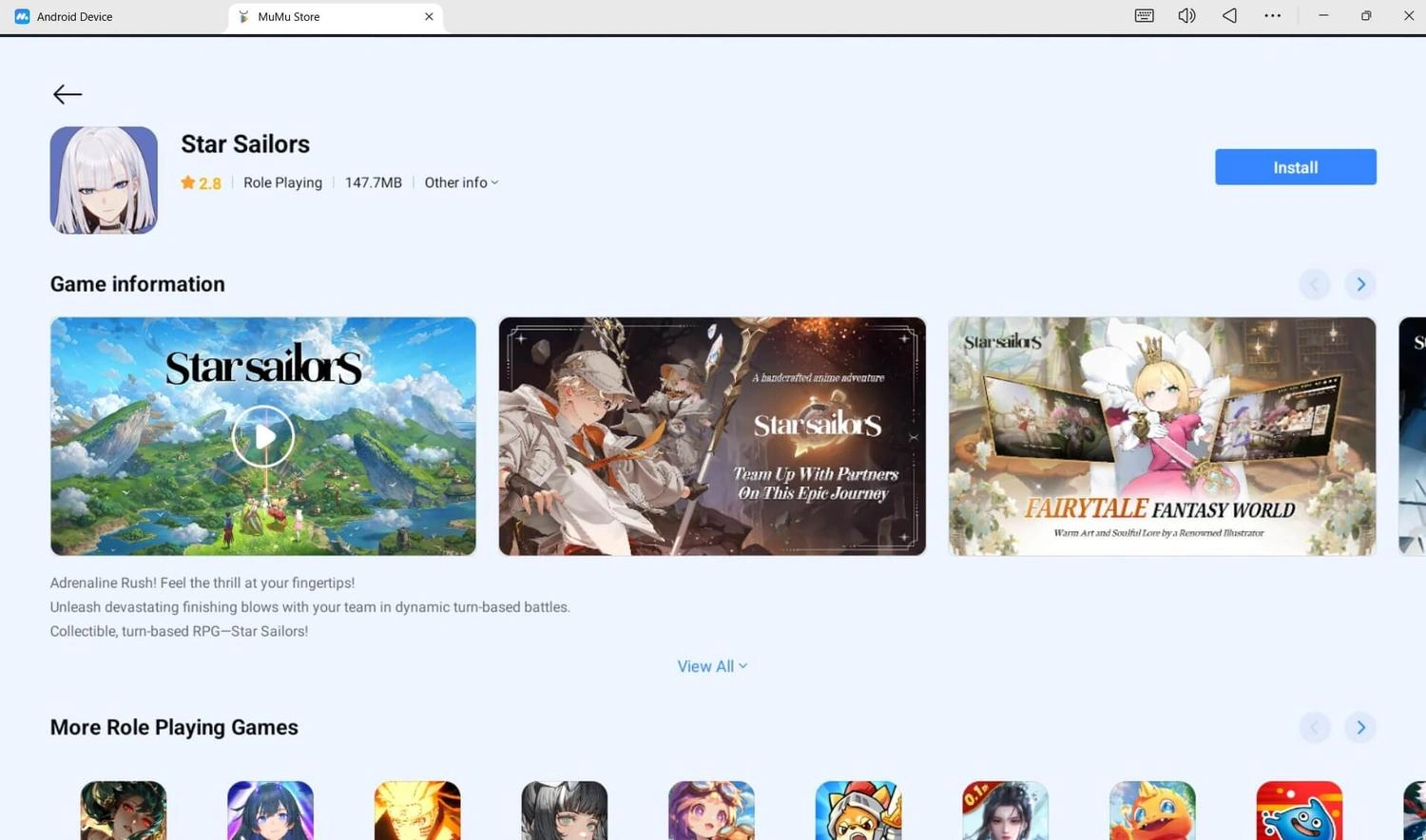The height and width of the screenshot is (840, 1426).
Task: Close the MuMu Store tab
Action: click(429, 16)
